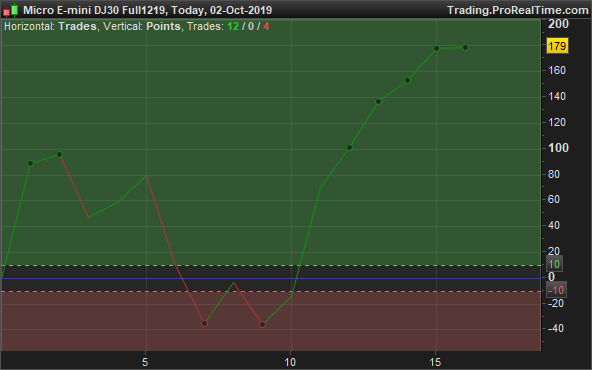592x370 pixels.
Task: Change the Horizontal axis setting 'Trades'
Action: tap(77, 26)
